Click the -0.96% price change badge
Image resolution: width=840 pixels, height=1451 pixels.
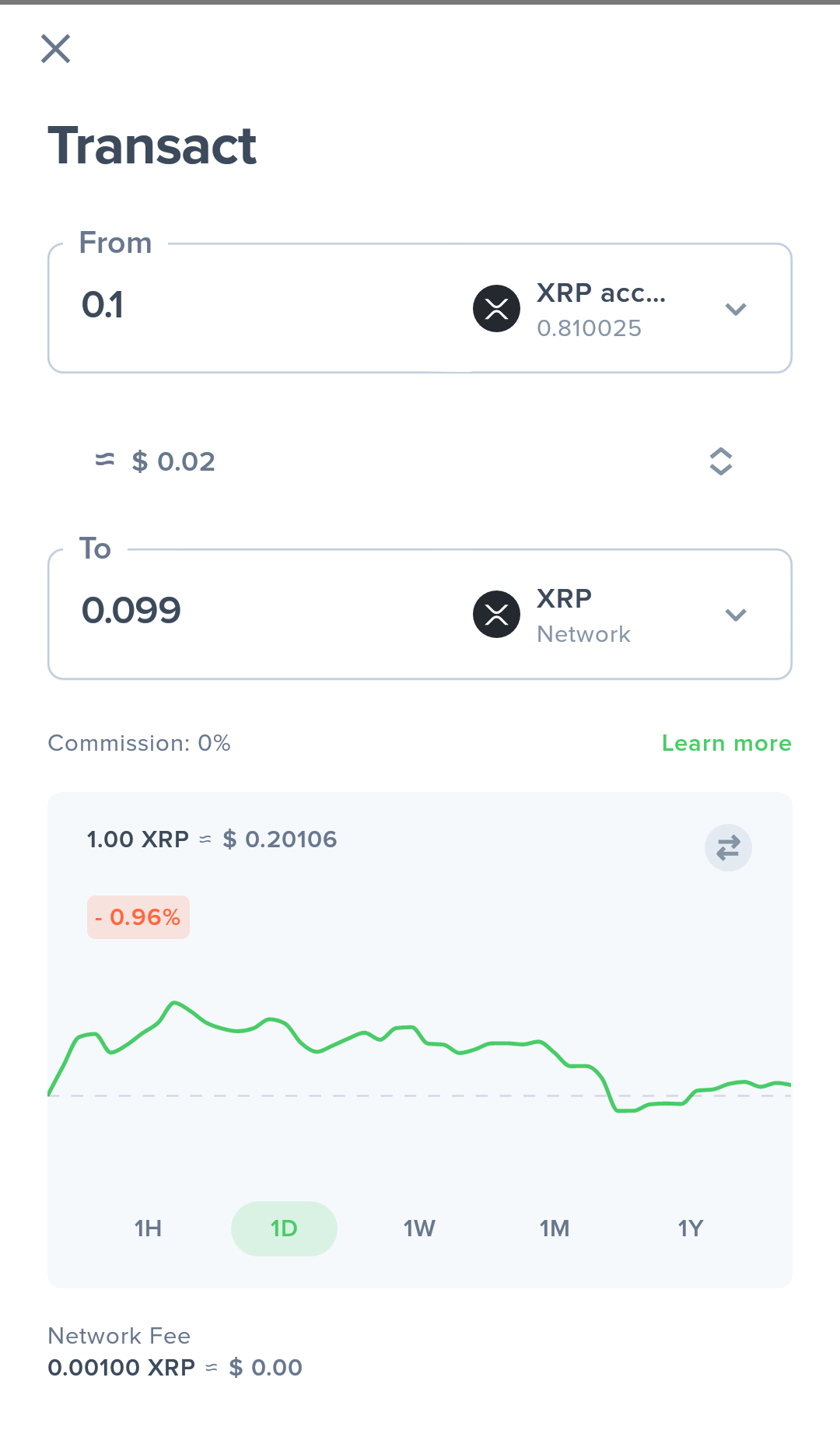(138, 917)
